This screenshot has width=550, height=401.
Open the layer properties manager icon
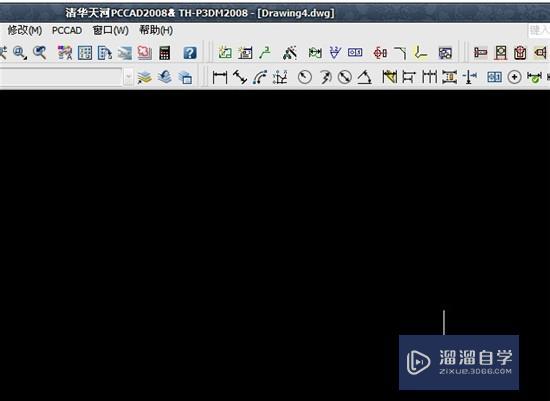coord(145,77)
